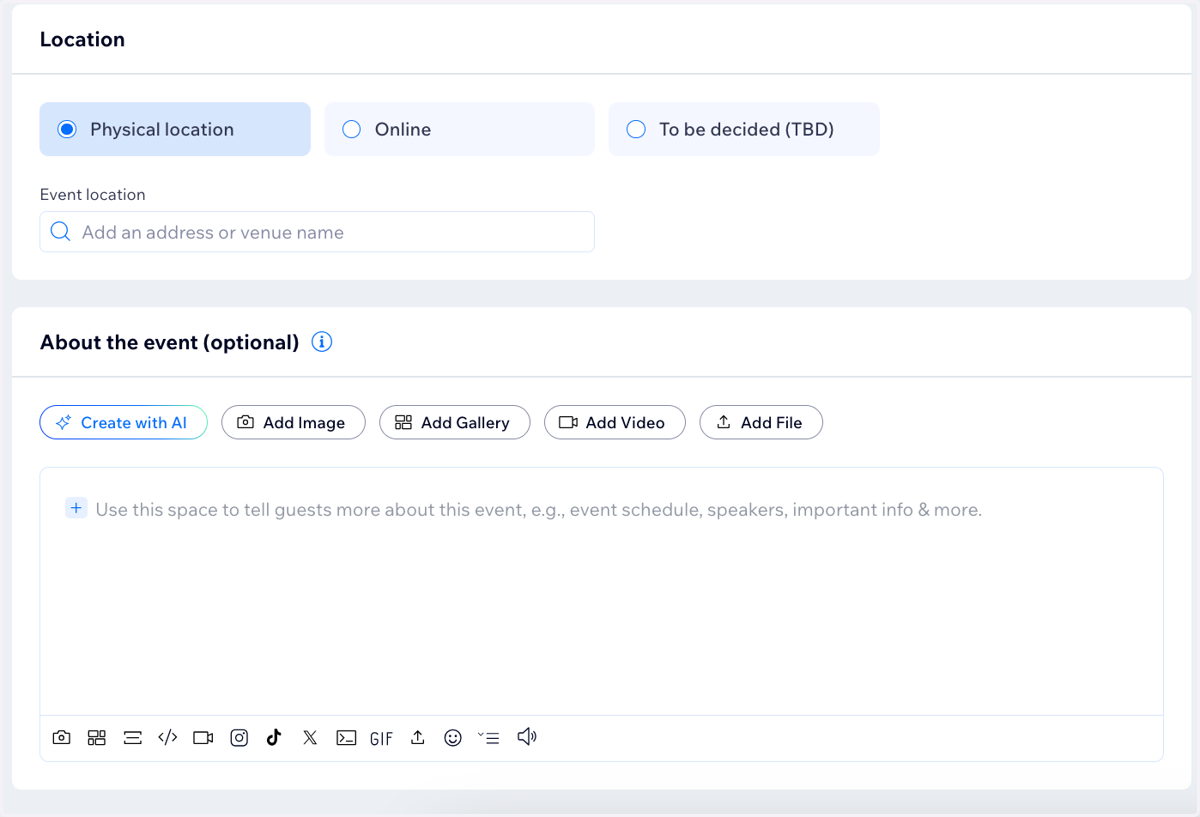
Task: Open the emoji picker
Action: point(453,738)
